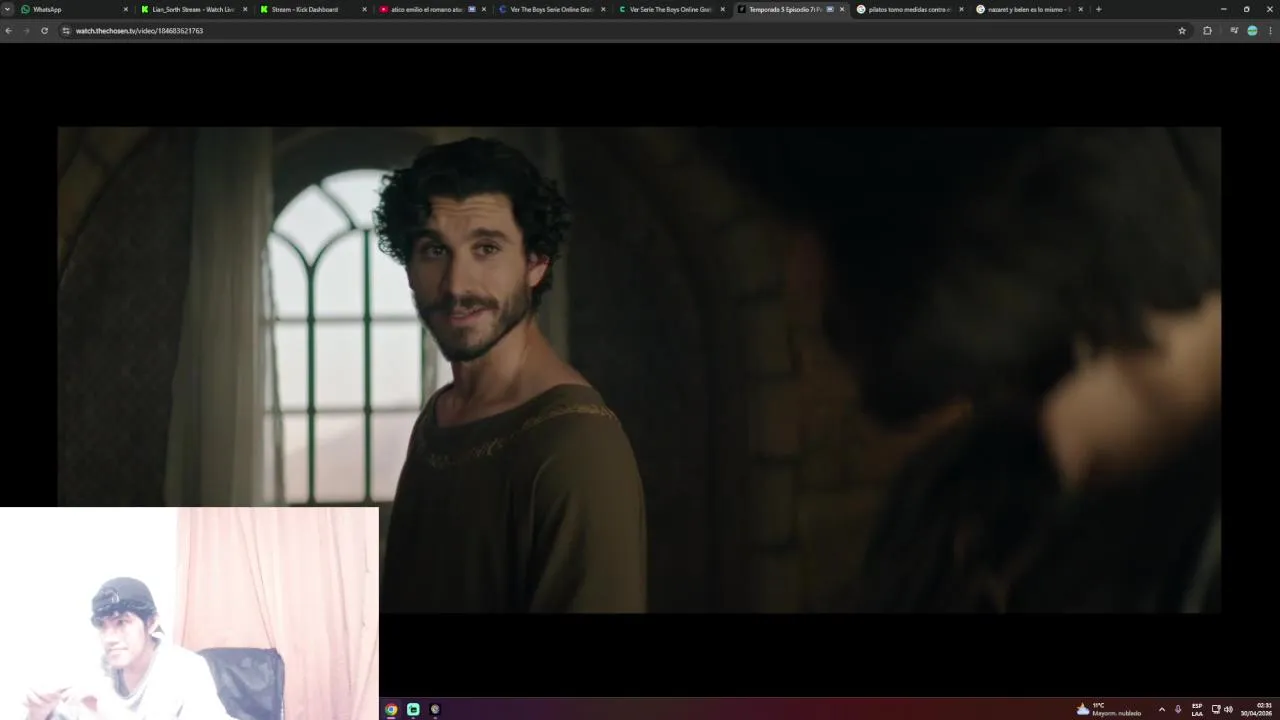The height and width of the screenshot is (720, 1280).
Task: Open OBS Studio from the taskbar
Action: click(x=435, y=709)
